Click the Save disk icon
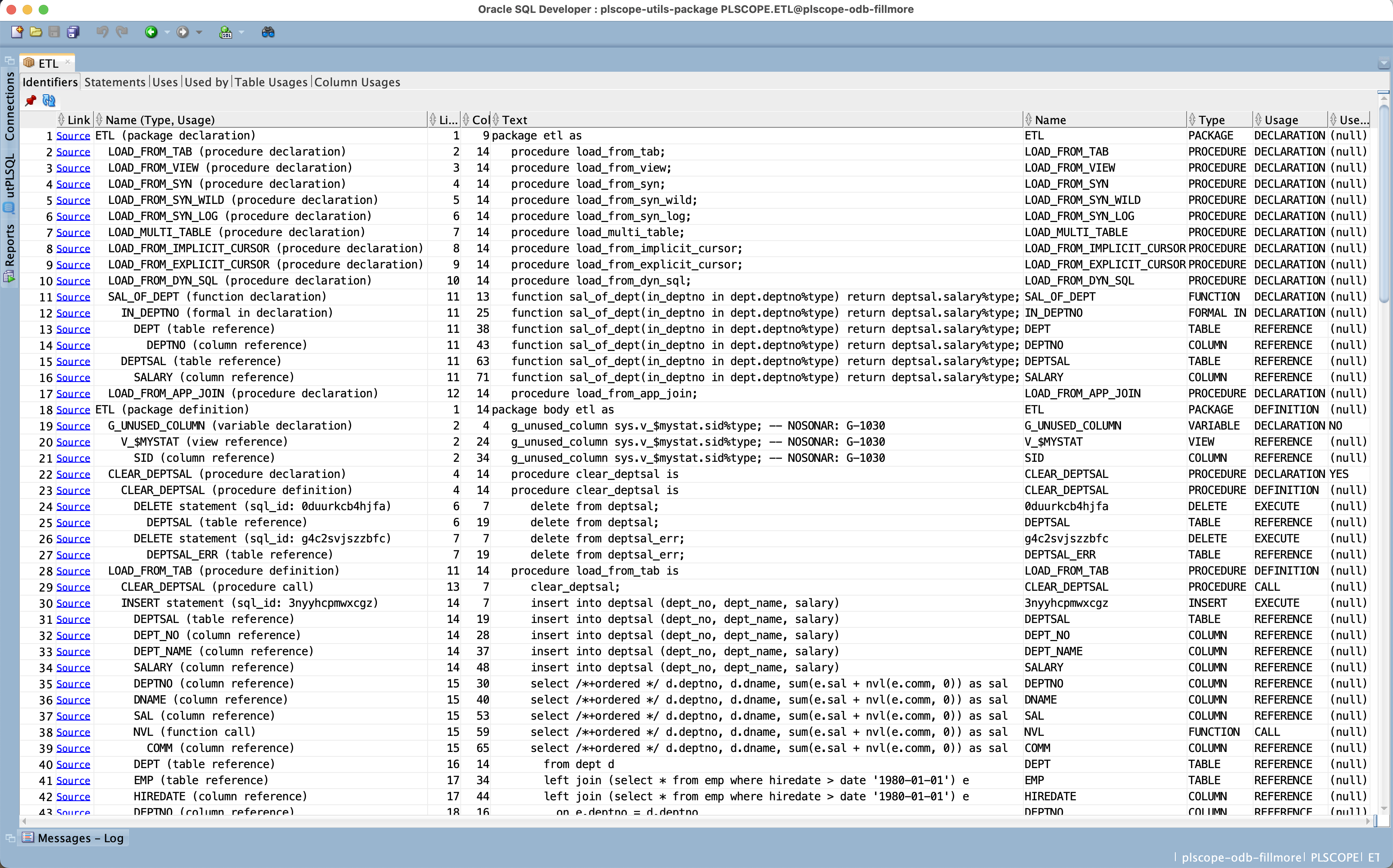The image size is (1393, 868). pos(54,32)
